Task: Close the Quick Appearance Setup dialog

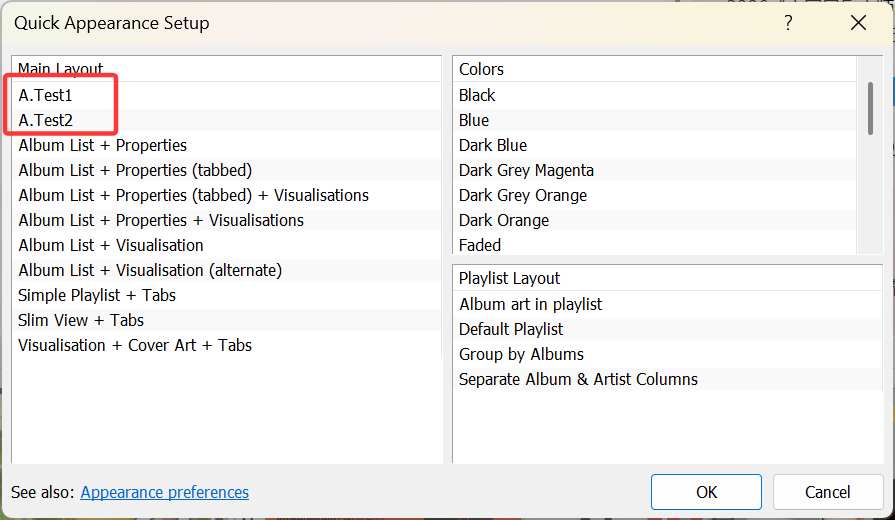Action: click(x=857, y=23)
